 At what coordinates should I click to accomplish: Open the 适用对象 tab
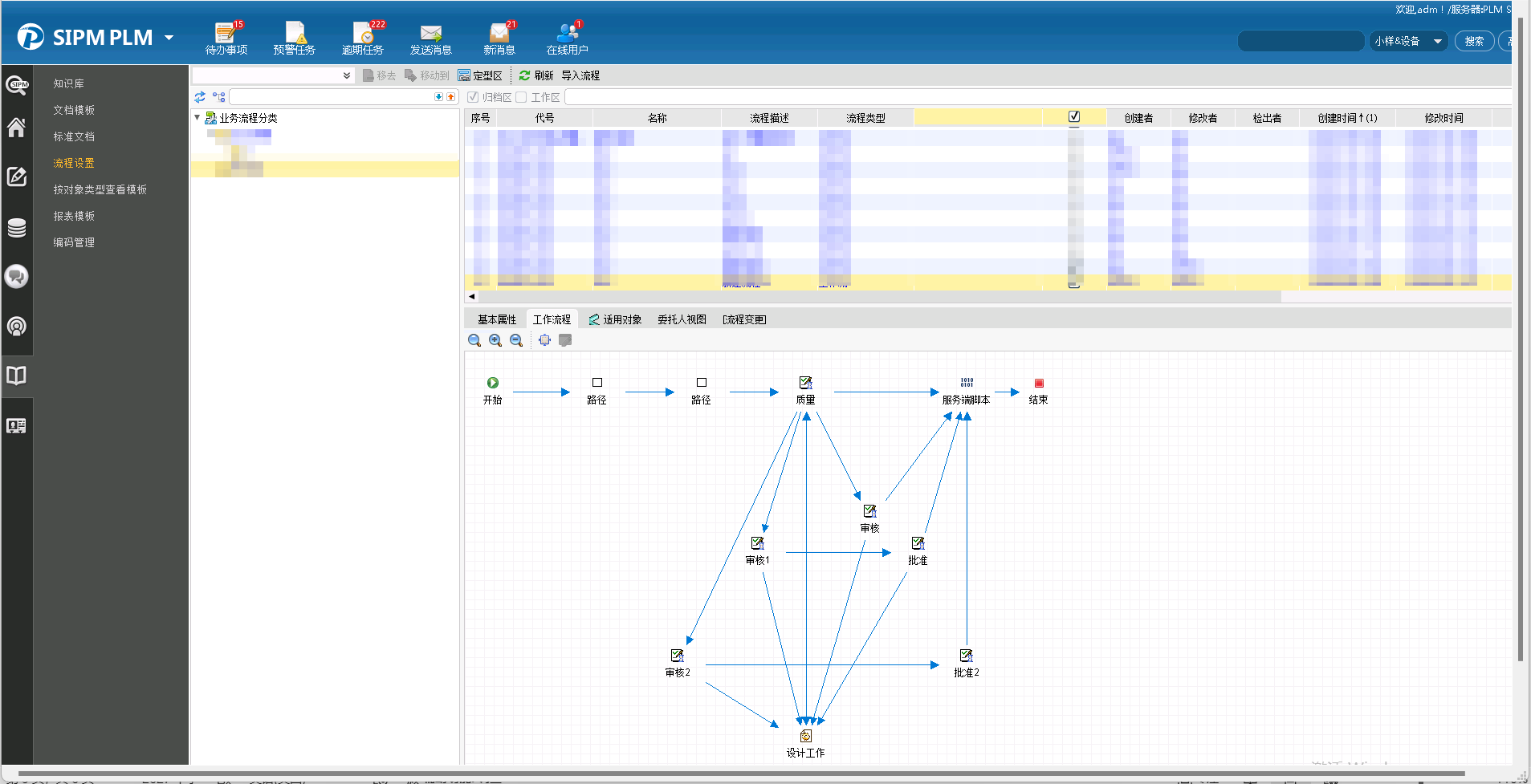point(615,319)
